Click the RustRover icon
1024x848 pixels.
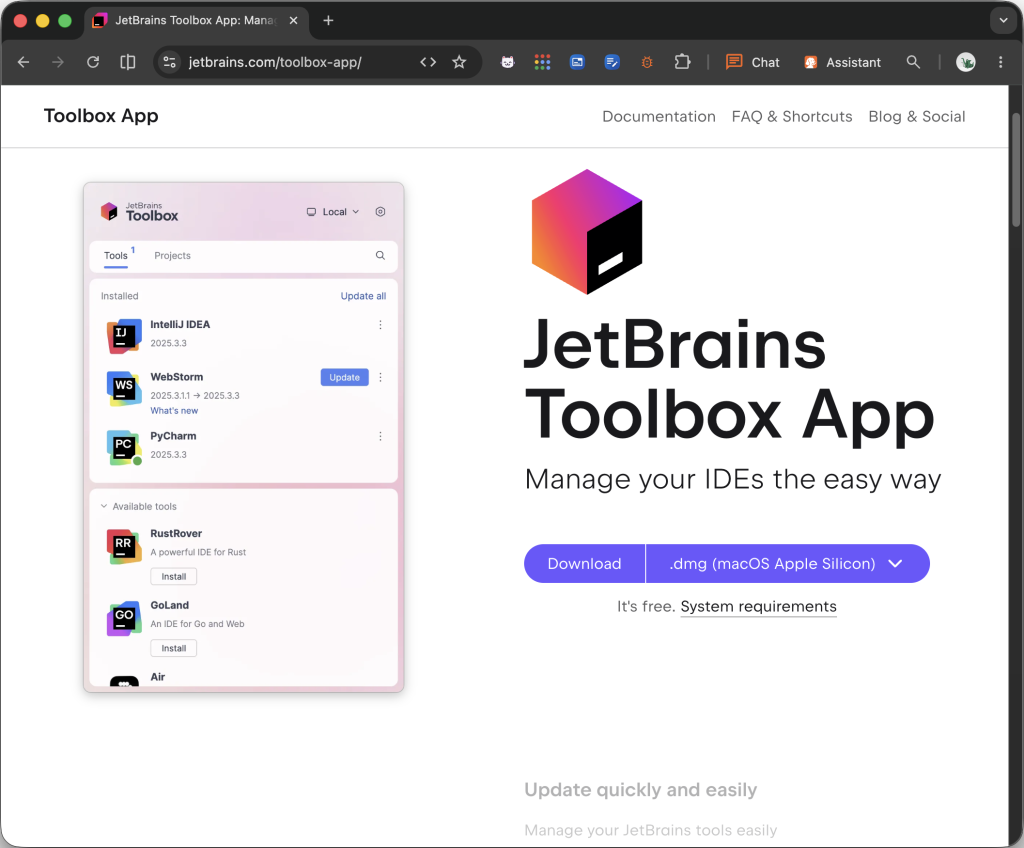pyautogui.click(x=124, y=546)
